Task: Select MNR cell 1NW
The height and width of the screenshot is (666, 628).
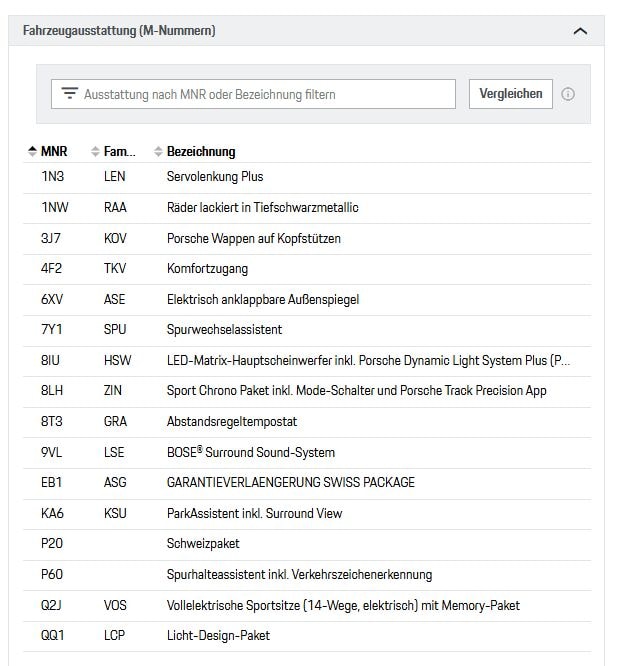Action: tap(55, 207)
